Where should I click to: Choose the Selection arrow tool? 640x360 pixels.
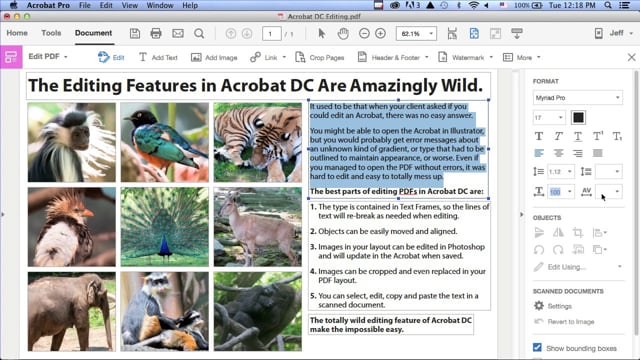pyautogui.click(x=322, y=33)
